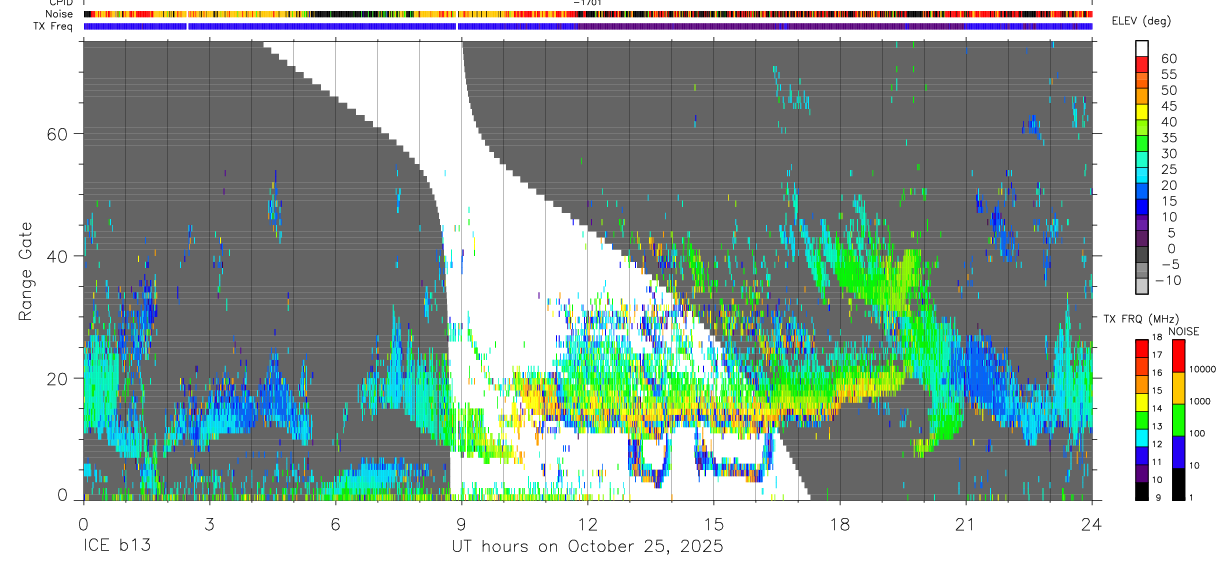Screen dimensions: 1228x567
Task: Click the white top segment of elevation colorbar
Action: click(x=1142, y=48)
